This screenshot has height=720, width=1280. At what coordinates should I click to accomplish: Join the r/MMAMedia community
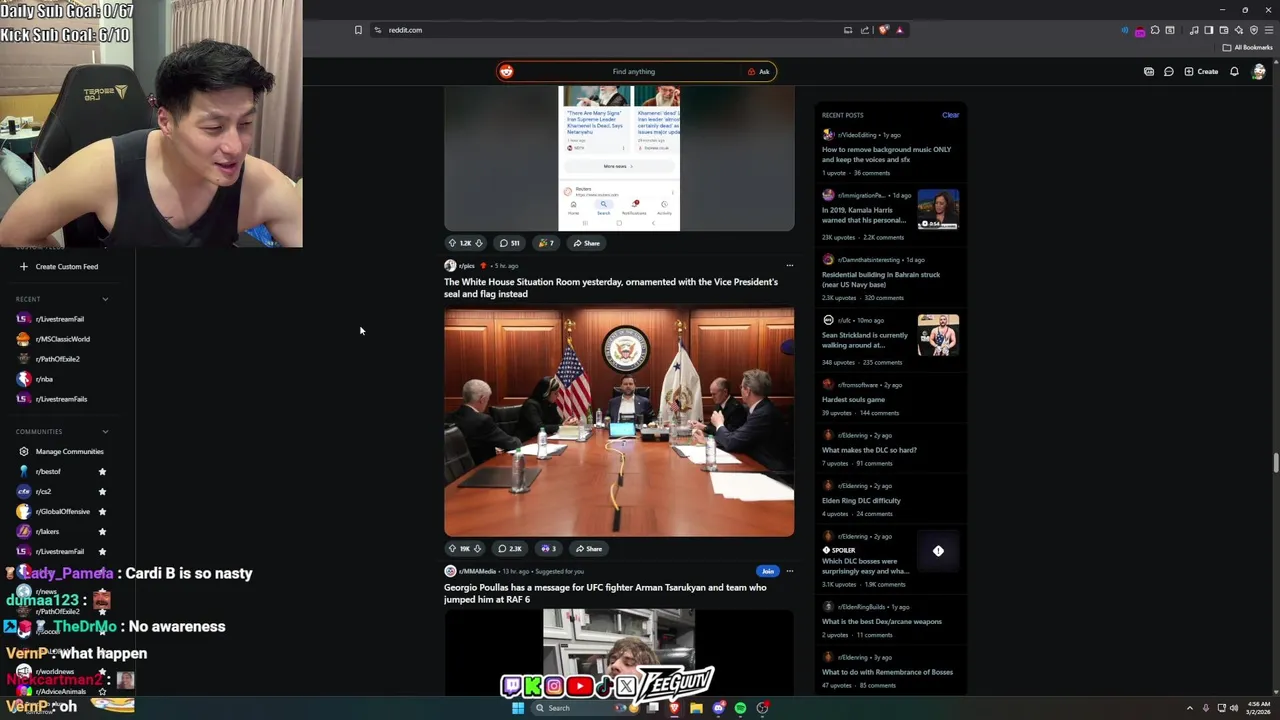(x=767, y=571)
